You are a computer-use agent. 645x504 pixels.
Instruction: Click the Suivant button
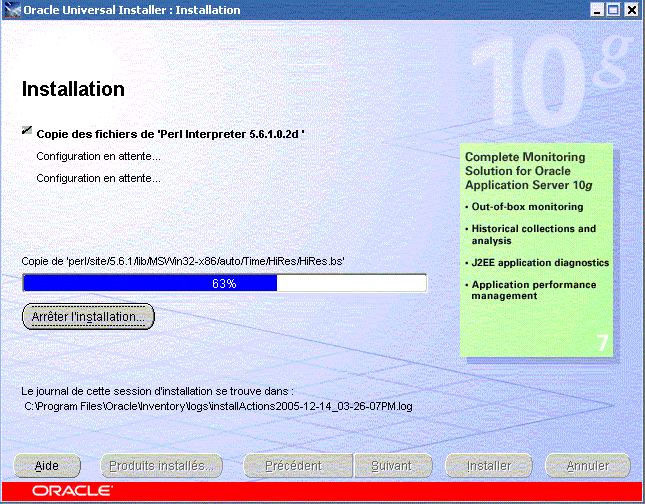pyautogui.click(x=391, y=466)
